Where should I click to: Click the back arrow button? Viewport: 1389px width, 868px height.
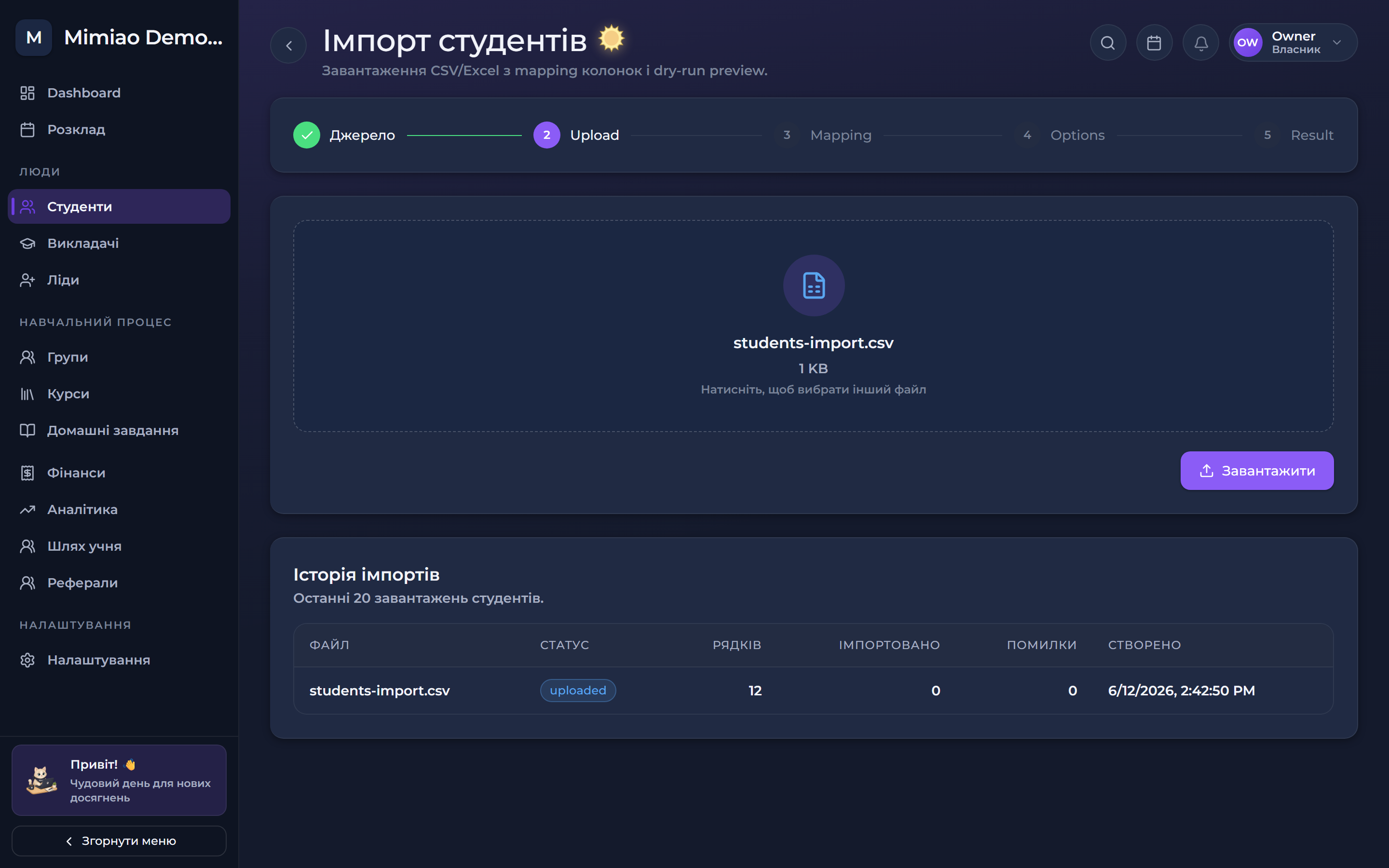[289, 45]
